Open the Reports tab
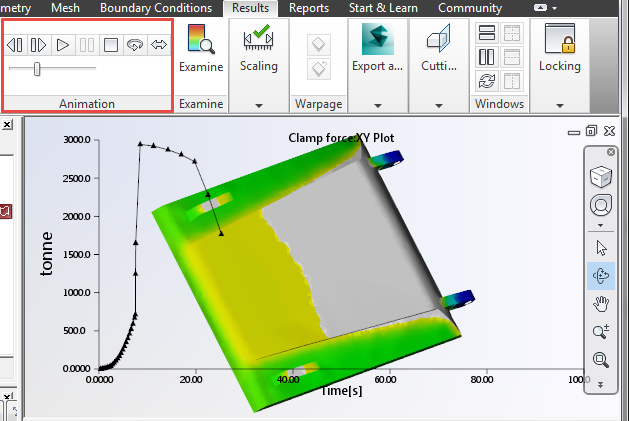The image size is (629, 421). coord(309,8)
